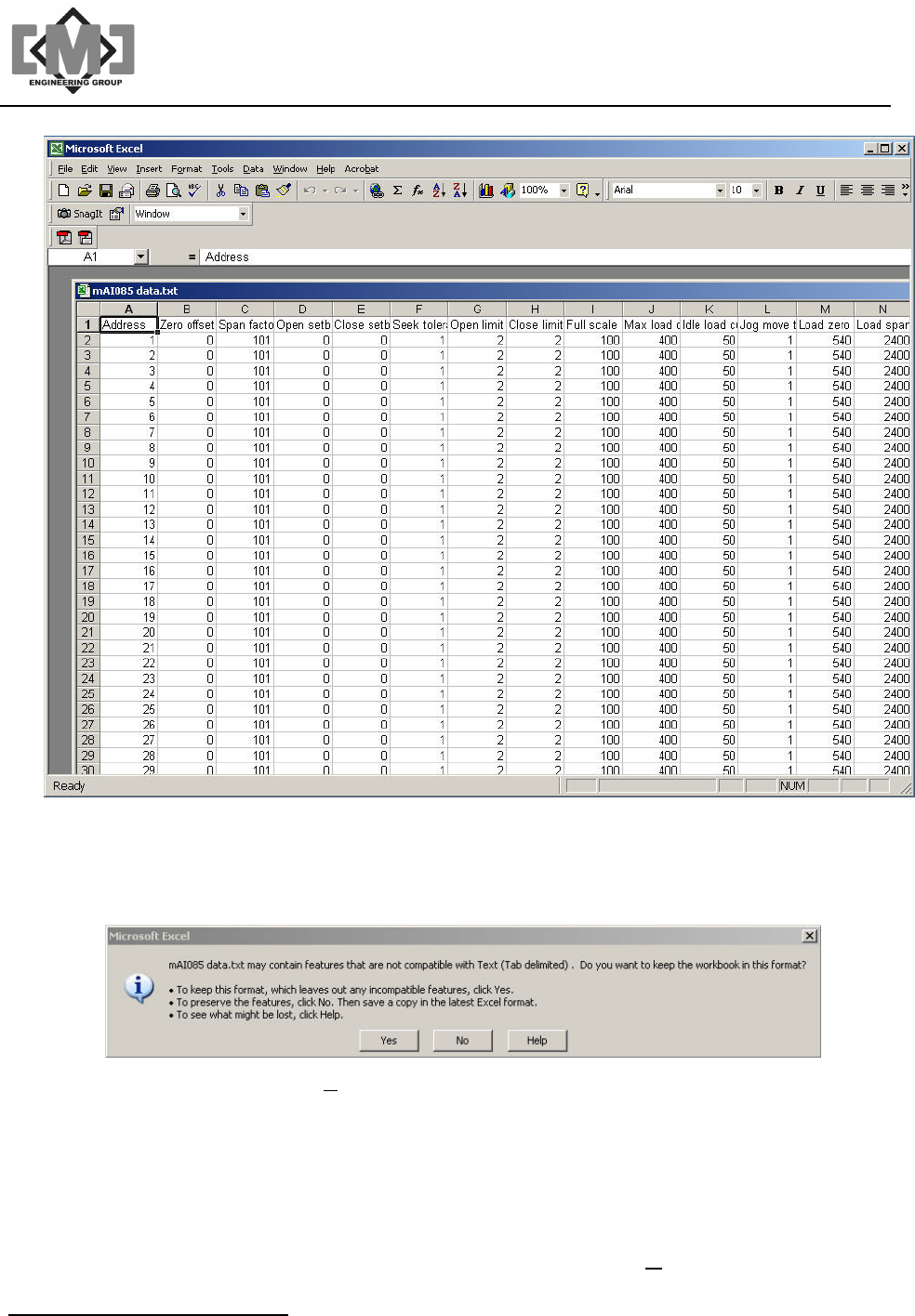Click the Office Assistant help icon
The width and height of the screenshot is (915, 1316).
582,191
